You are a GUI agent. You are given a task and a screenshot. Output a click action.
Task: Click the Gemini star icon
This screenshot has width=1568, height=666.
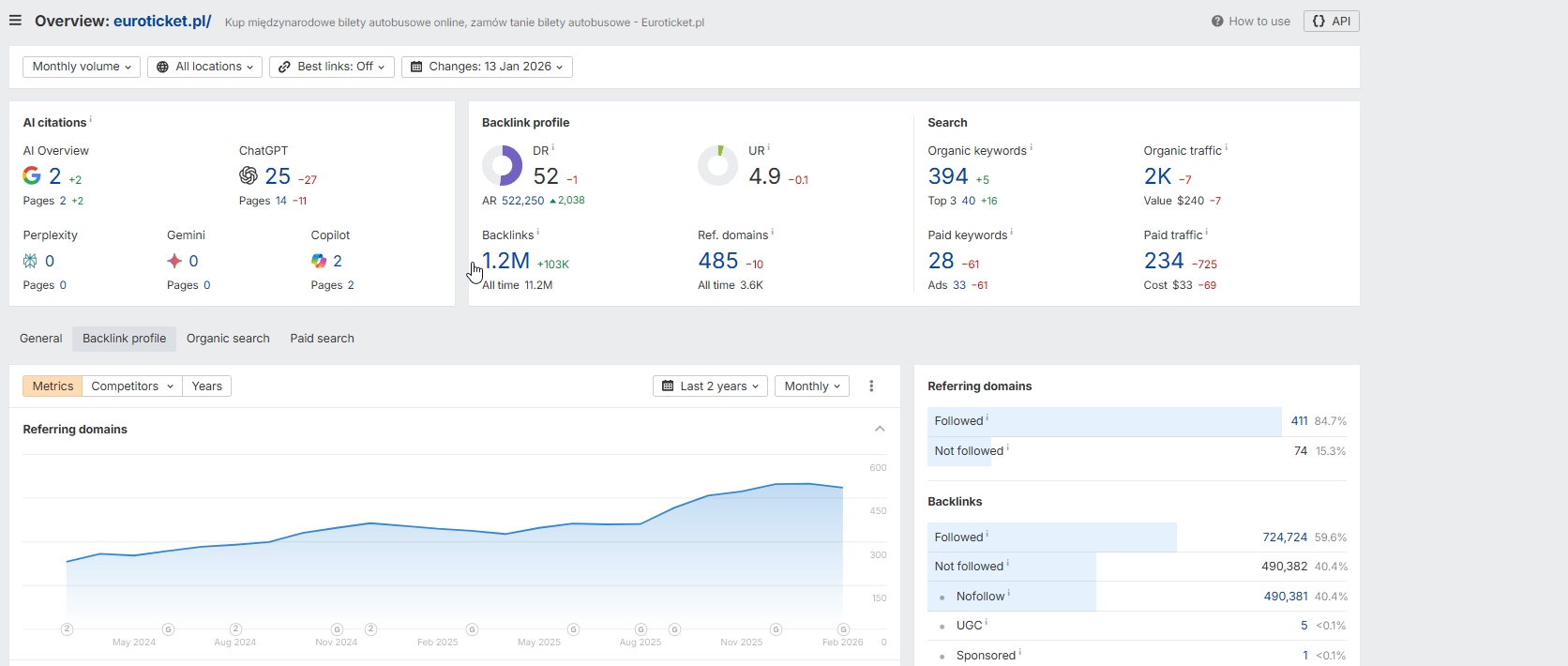tap(174, 261)
